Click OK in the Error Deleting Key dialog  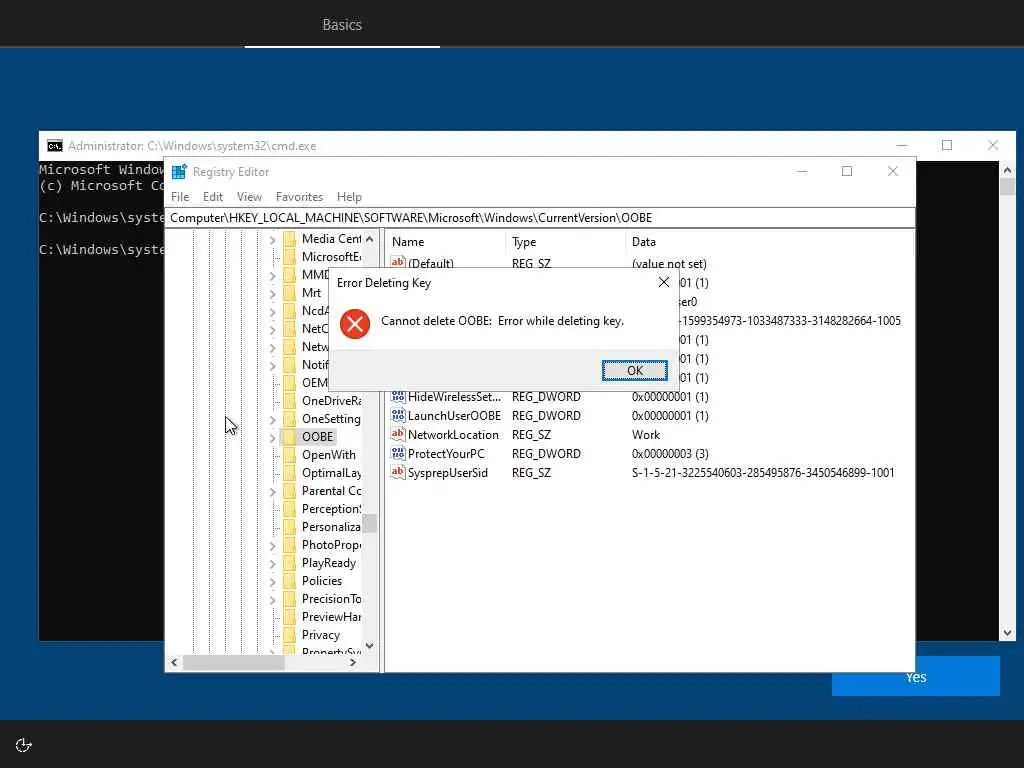[x=634, y=370]
